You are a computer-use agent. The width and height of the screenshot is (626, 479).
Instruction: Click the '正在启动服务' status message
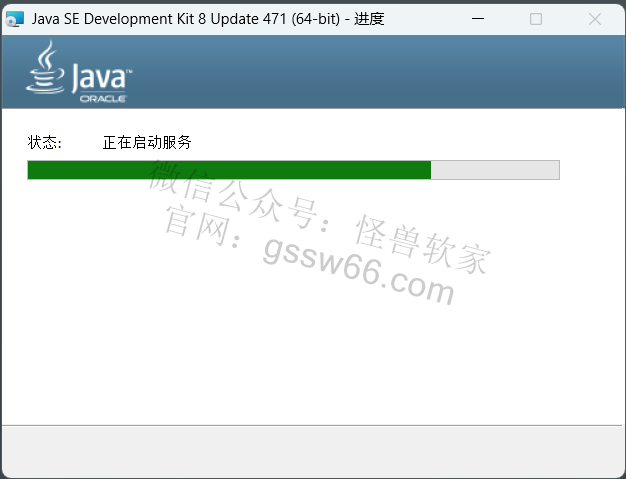coord(147,143)
